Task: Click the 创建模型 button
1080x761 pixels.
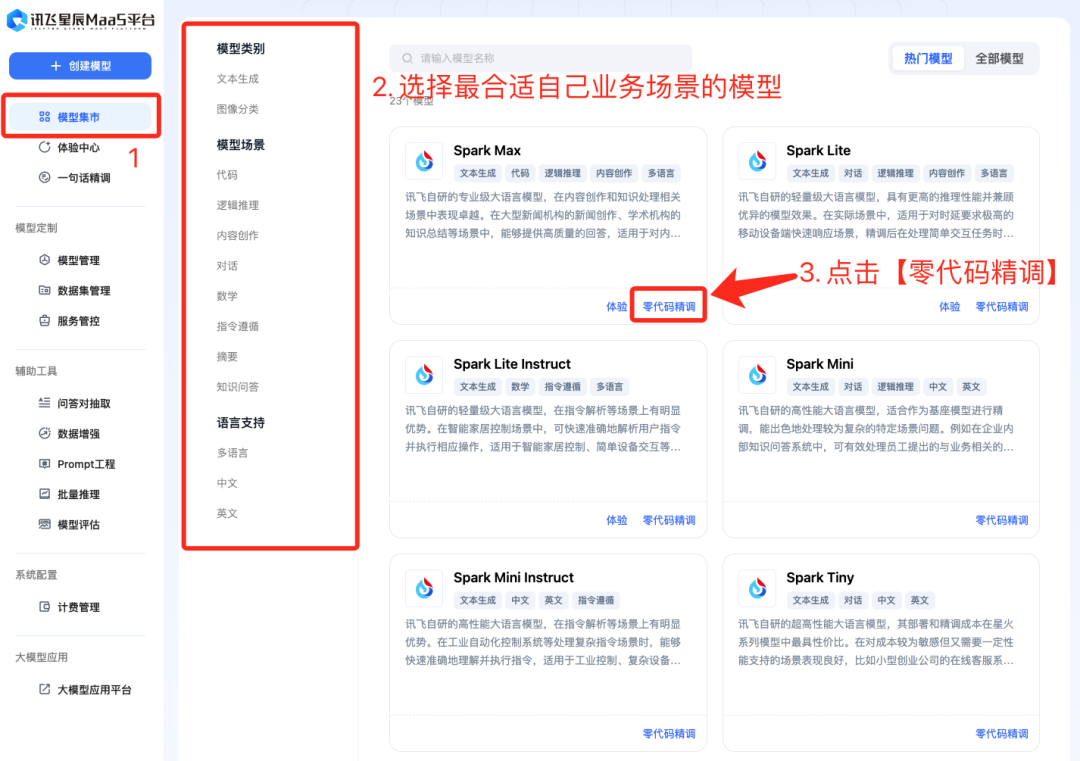Action: (80, 66)
